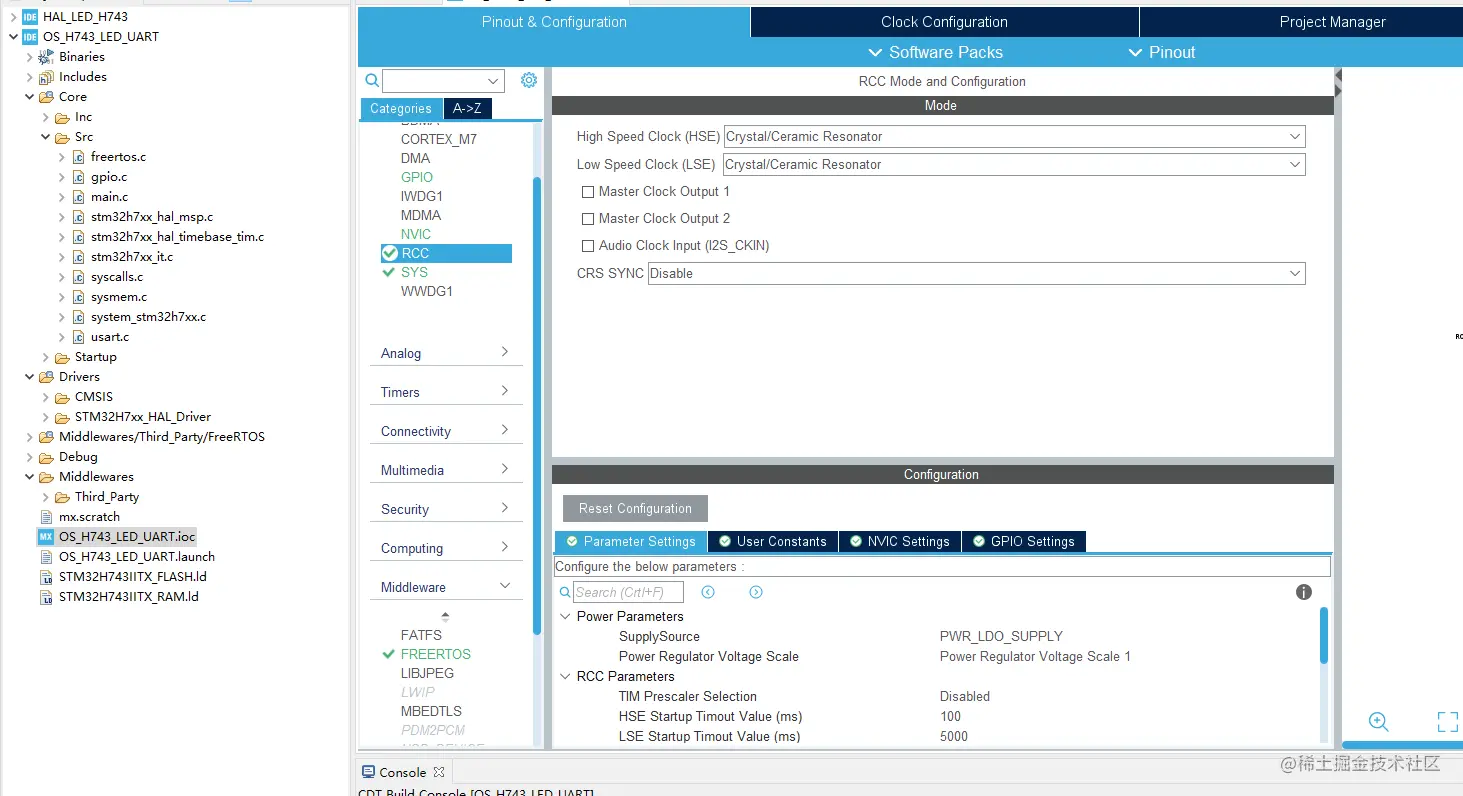Screen dimensions: 1463x796
Task: Click the parameter search magnifier icon
Action: click(565, 592)
